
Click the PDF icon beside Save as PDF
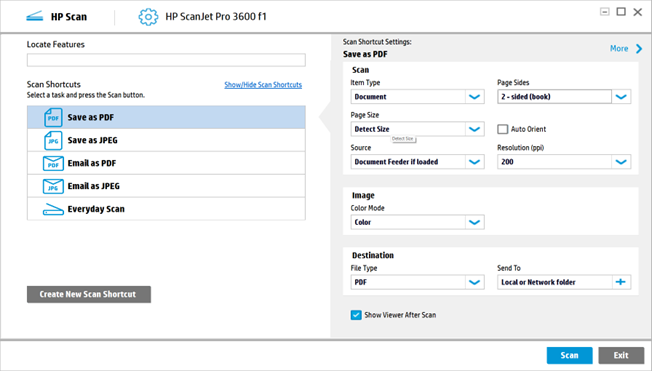53,117
